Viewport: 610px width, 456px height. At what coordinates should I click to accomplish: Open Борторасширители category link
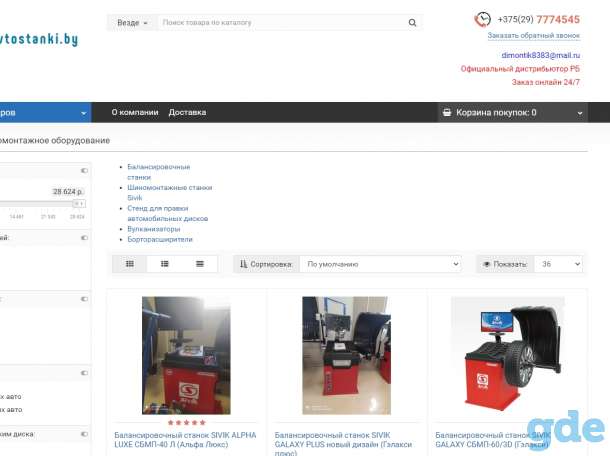(160, 239)
